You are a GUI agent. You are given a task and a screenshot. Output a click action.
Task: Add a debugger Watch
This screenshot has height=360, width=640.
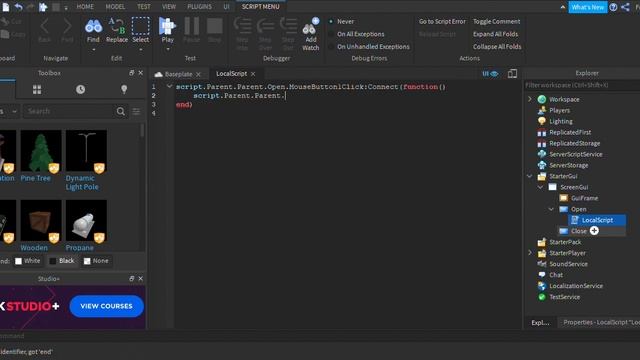point(311,34)
